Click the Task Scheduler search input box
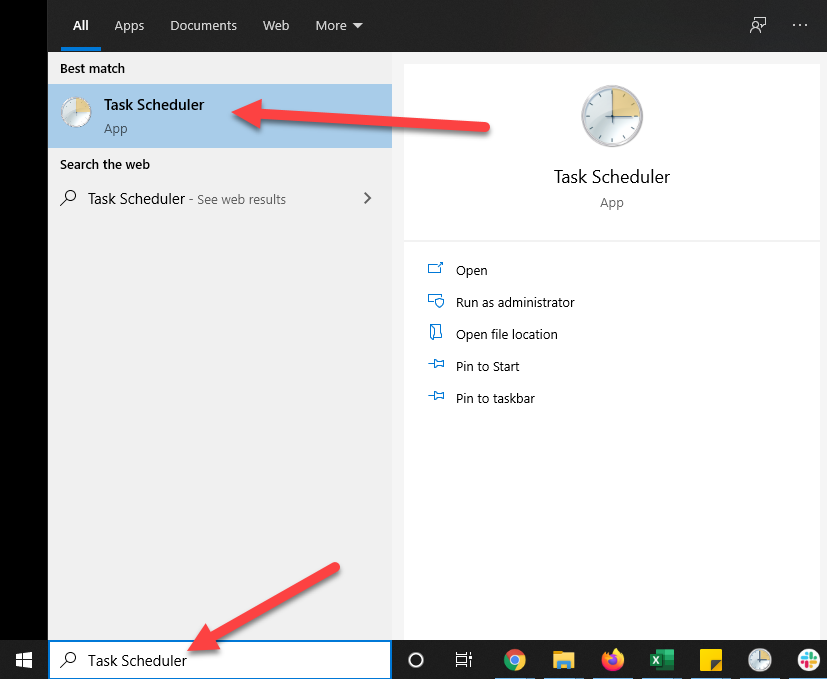 (x=220, y=659)
